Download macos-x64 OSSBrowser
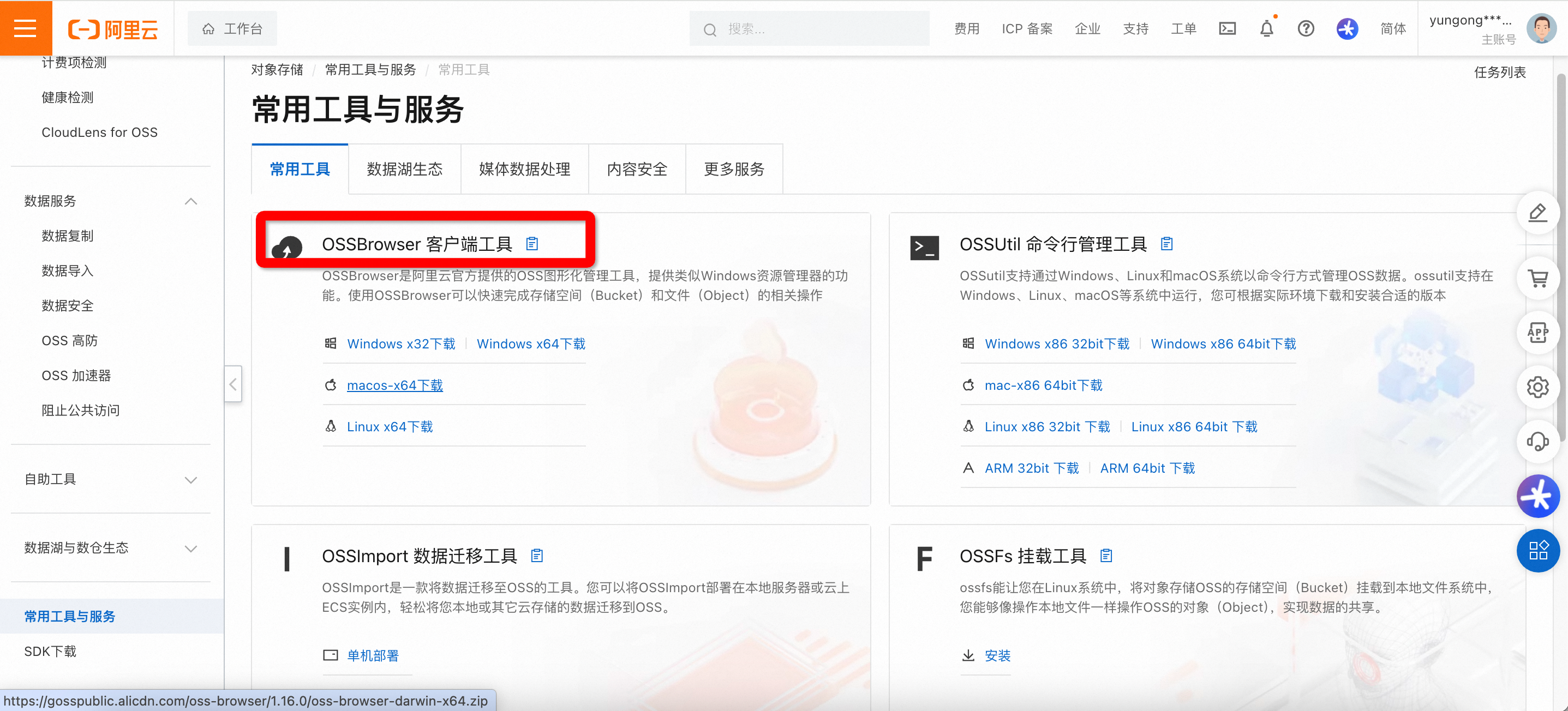 (394, 385)
